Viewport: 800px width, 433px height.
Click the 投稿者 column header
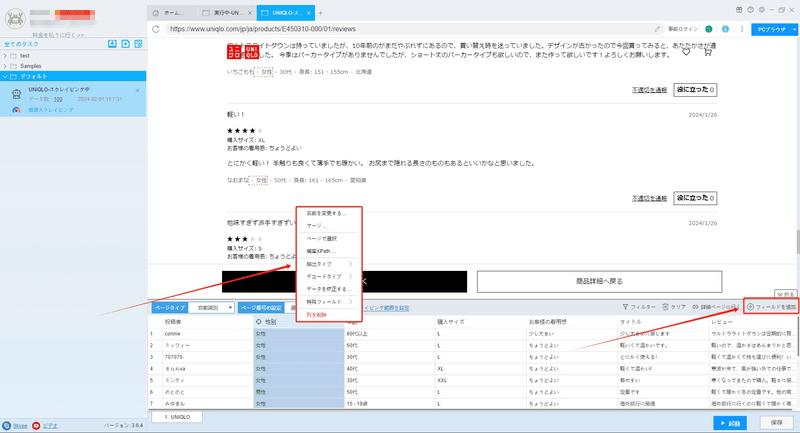point(208,322)
